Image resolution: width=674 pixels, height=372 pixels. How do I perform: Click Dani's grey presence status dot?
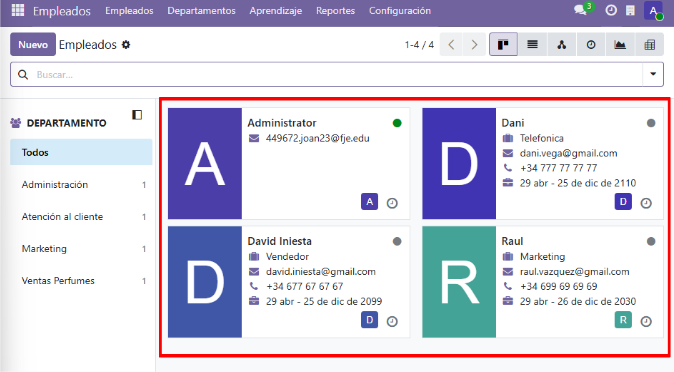coord(651,123)
